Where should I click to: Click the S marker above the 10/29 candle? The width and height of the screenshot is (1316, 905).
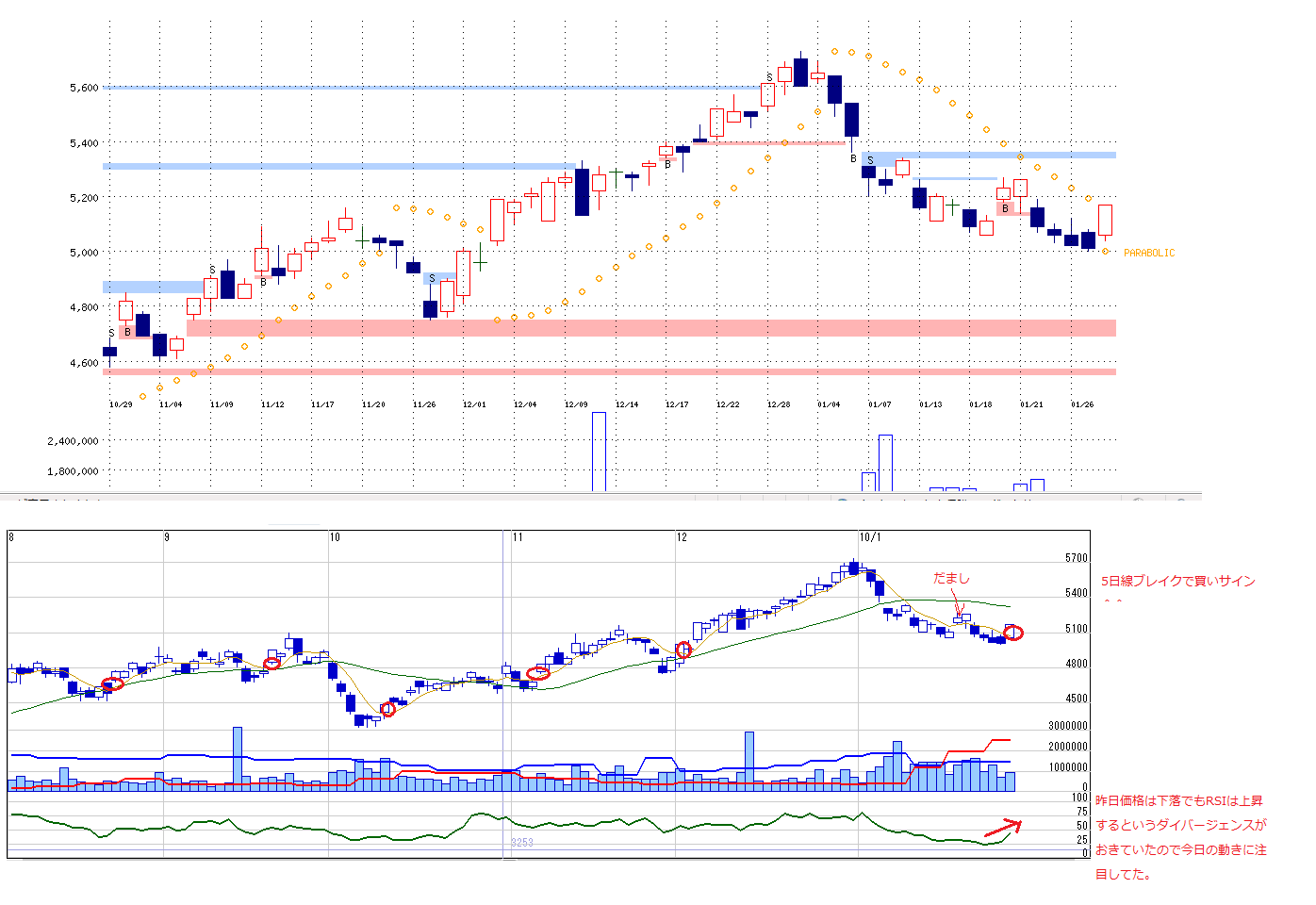click(x=111, y=333)
